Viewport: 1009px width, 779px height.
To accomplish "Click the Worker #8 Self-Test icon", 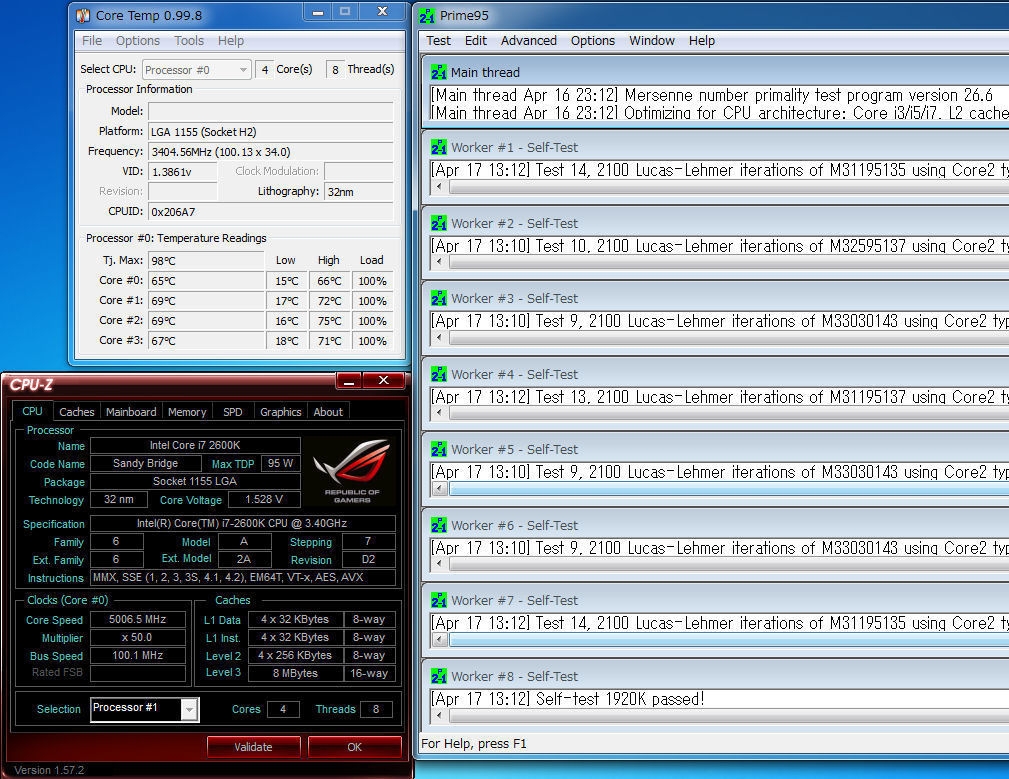I will coord(438,676).
